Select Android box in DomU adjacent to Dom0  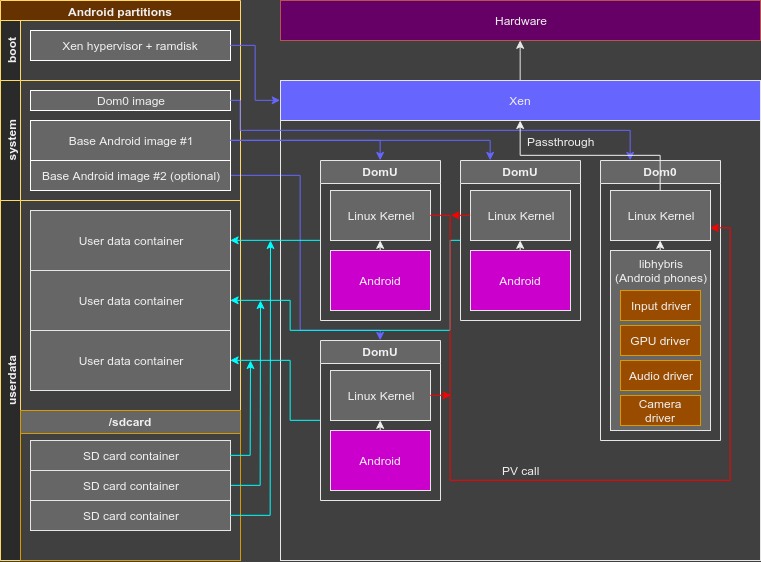[520, 281]
